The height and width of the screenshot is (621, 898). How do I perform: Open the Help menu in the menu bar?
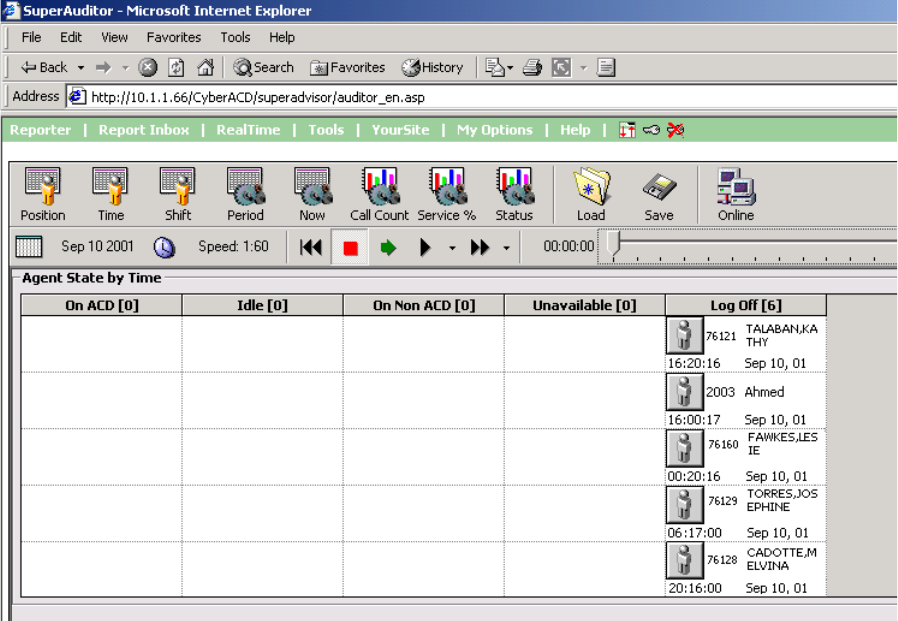[282, 37]
